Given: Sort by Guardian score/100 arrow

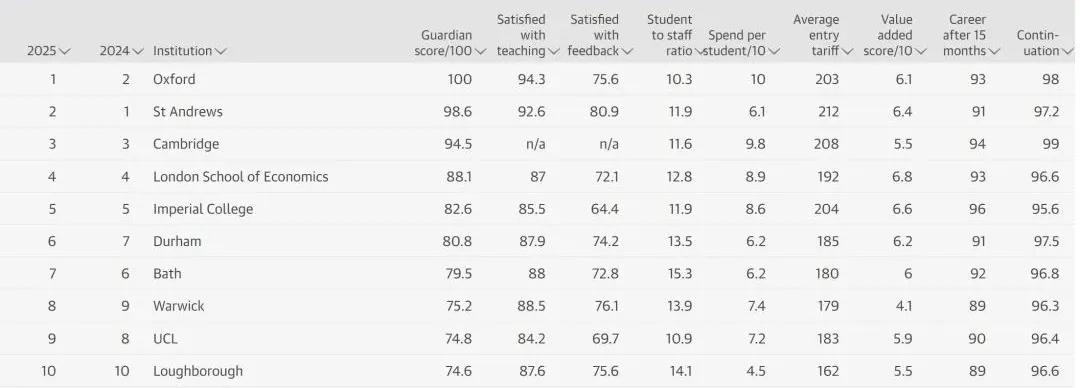Looking at the screenshot, I should tap(481, 51).
